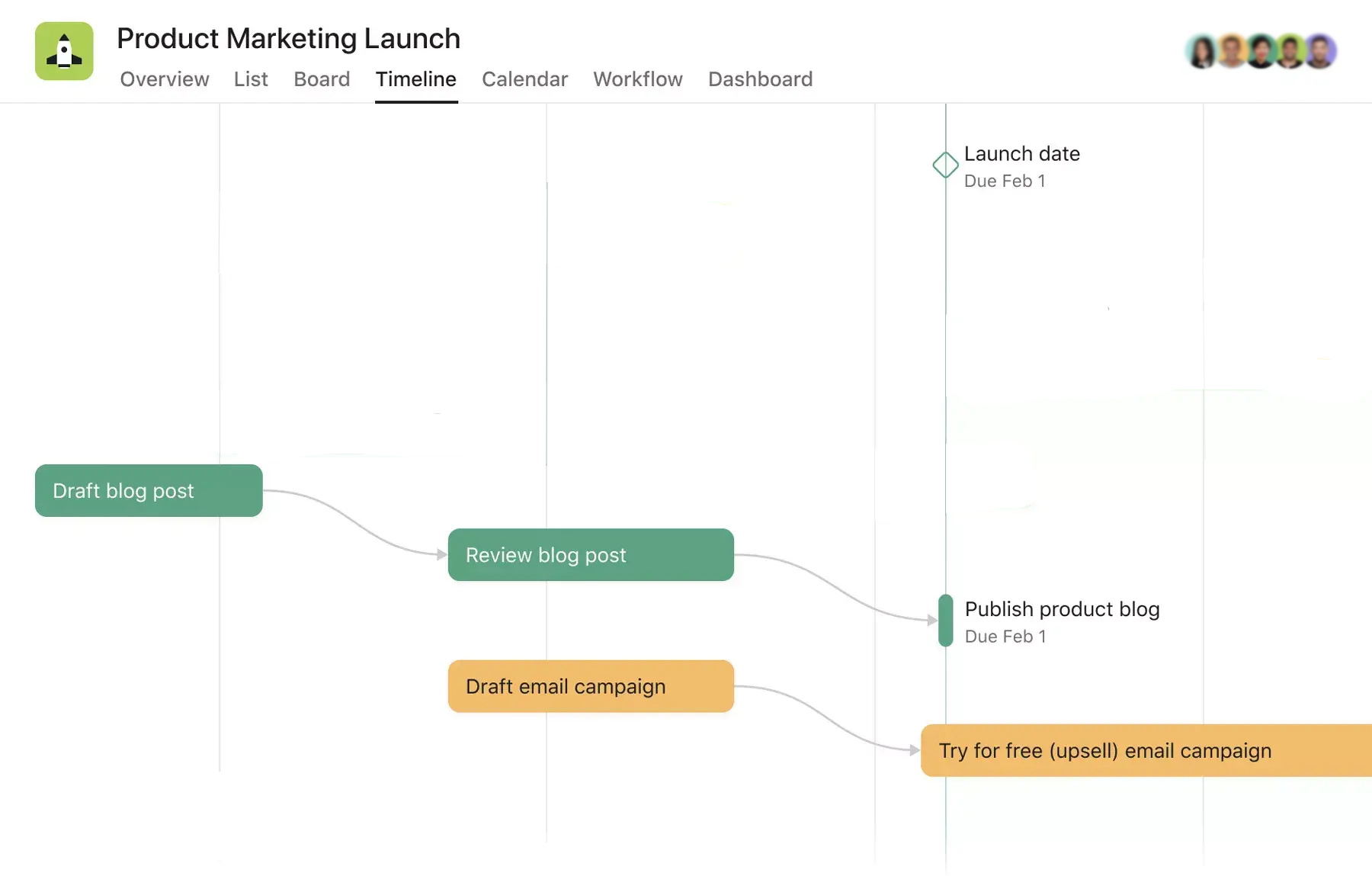Switch to the List view tab
Viewport: 1372px width, 876px height.
[251, 79]
